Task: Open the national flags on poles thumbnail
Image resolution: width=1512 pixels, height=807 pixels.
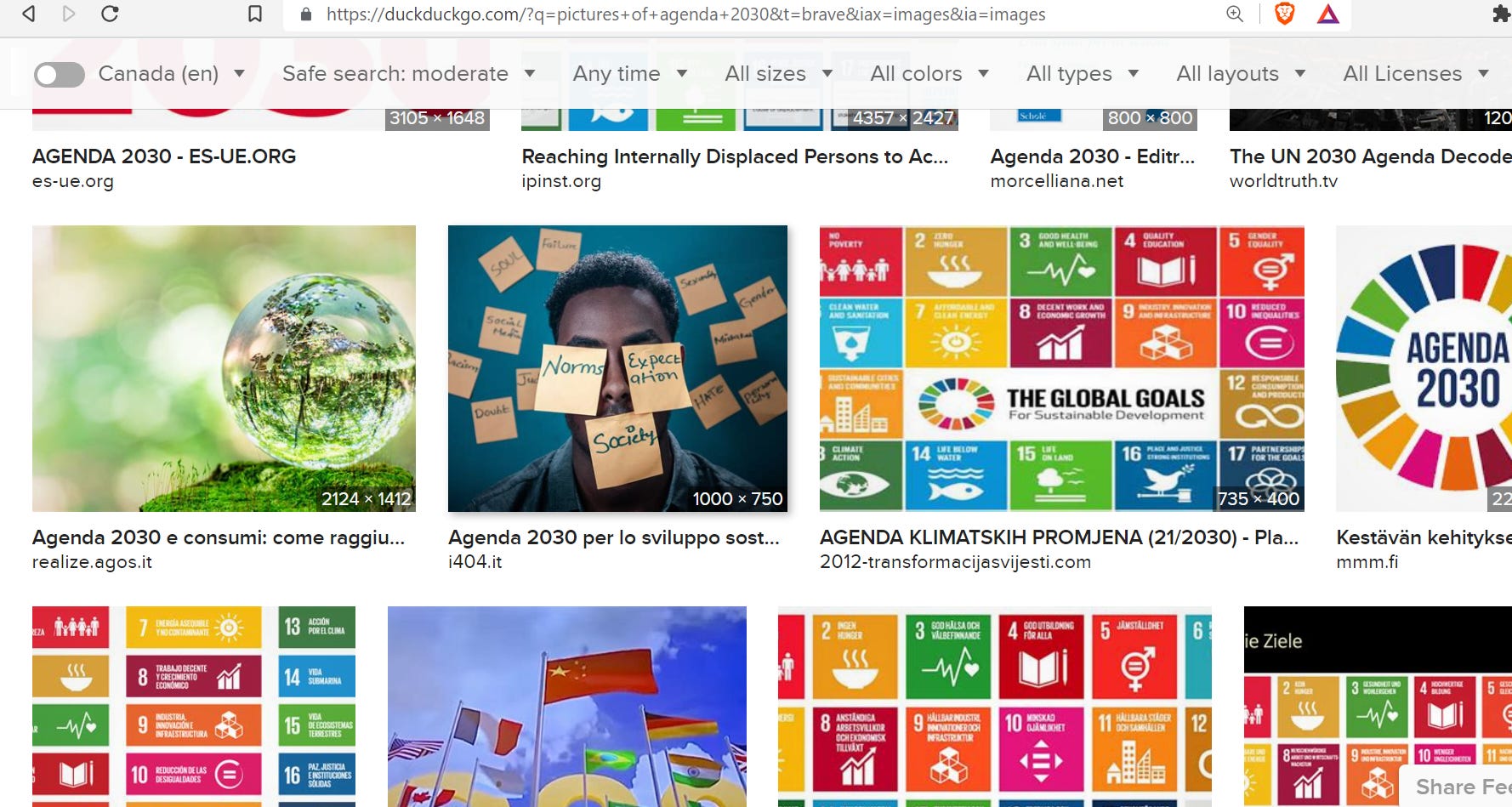Action: (567, 706)
